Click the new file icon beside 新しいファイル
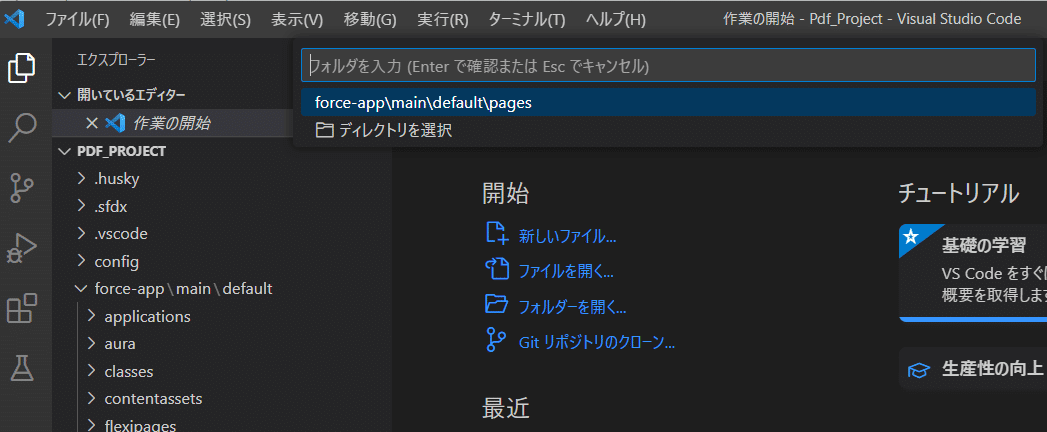Screen dimensions: 1047x432 pyautogui.click(x=497, y=234)
